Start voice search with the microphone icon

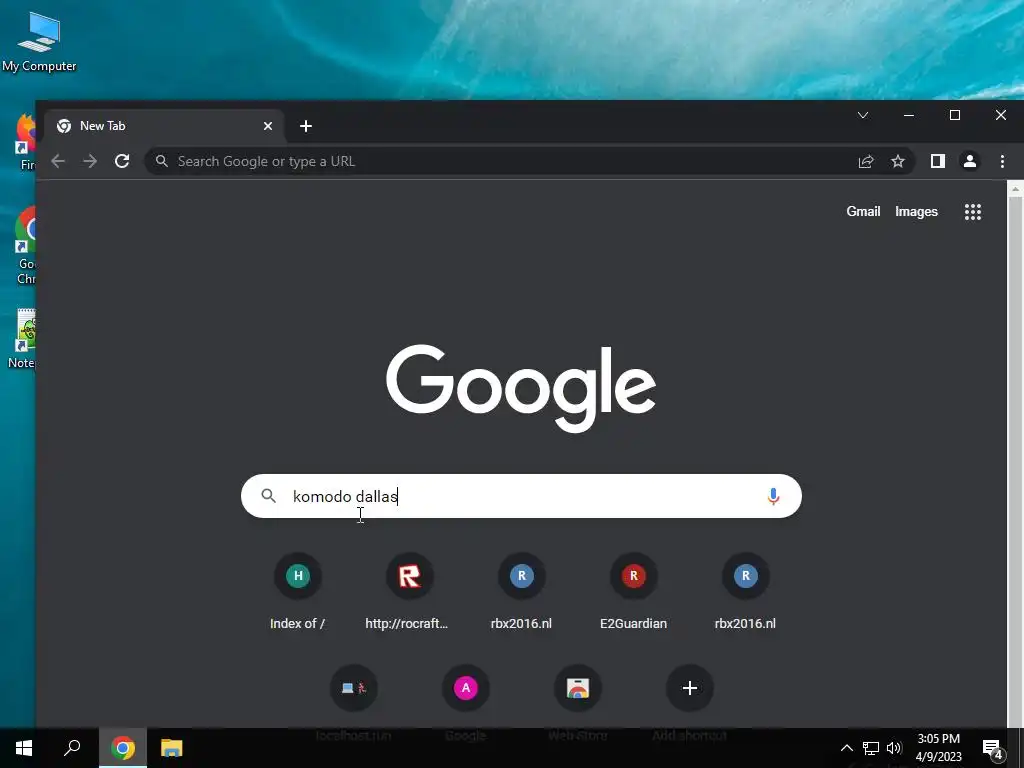pyautogui.click(x=773, y=496)
